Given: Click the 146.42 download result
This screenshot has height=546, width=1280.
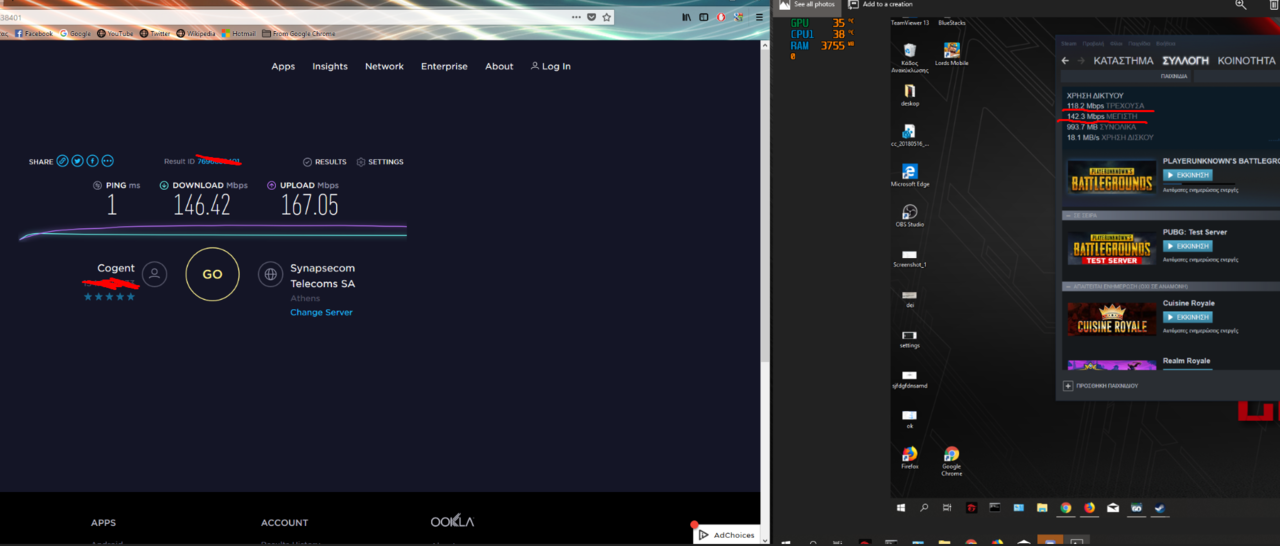Looking at the screenshot, I should click(x=202, y=205).
